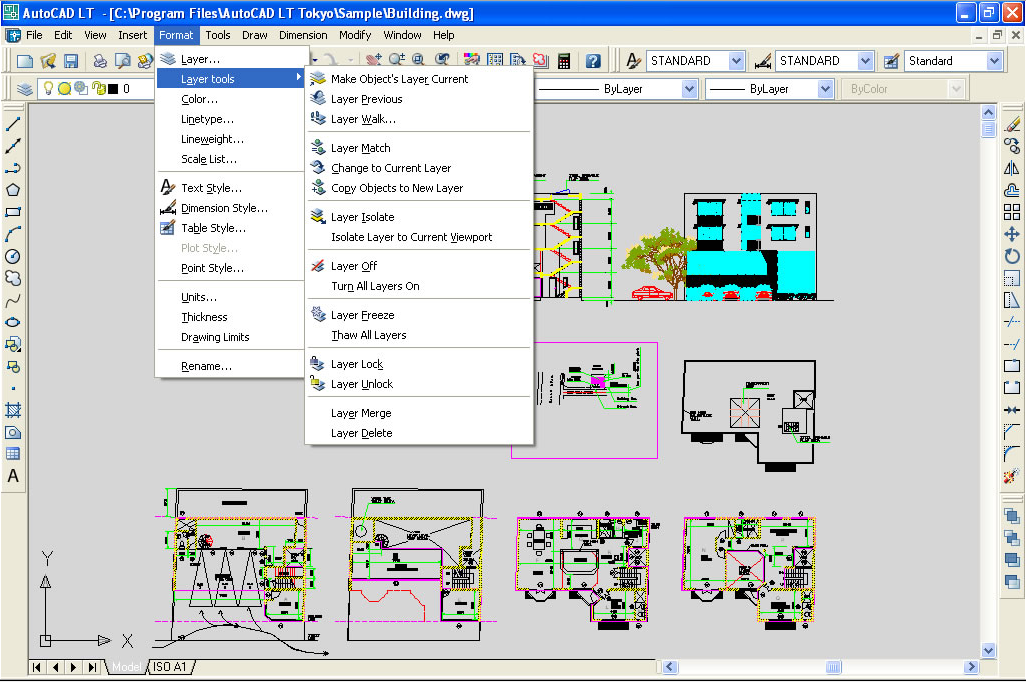Click the Array modify tool
Image resolution: width=1026 pixels, height=682 pixels.
[x=1012, y=212]
